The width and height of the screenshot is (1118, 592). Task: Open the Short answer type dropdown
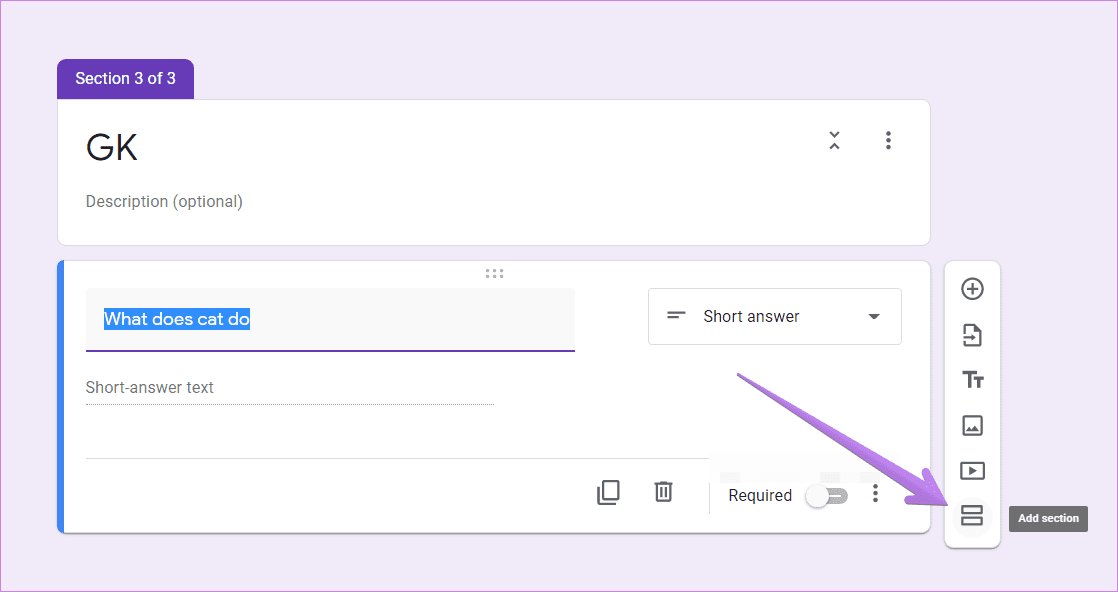774,317
